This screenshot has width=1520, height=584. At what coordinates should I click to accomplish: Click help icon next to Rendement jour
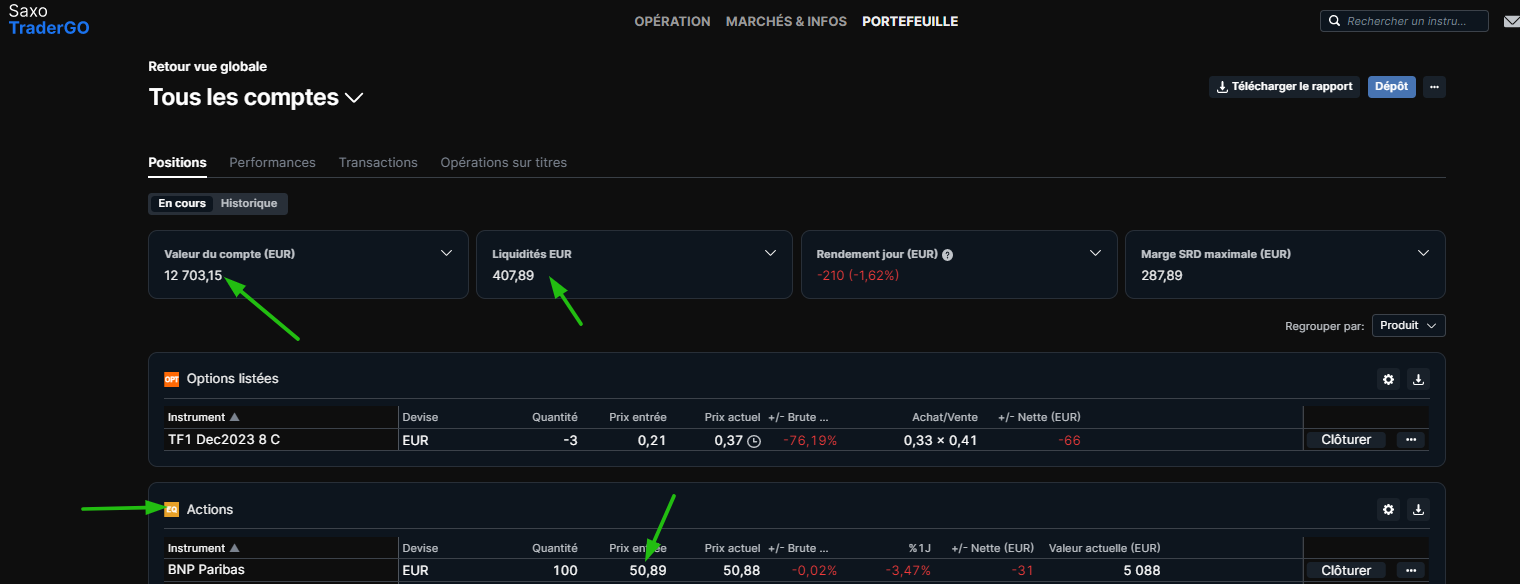tap(947, 255)
